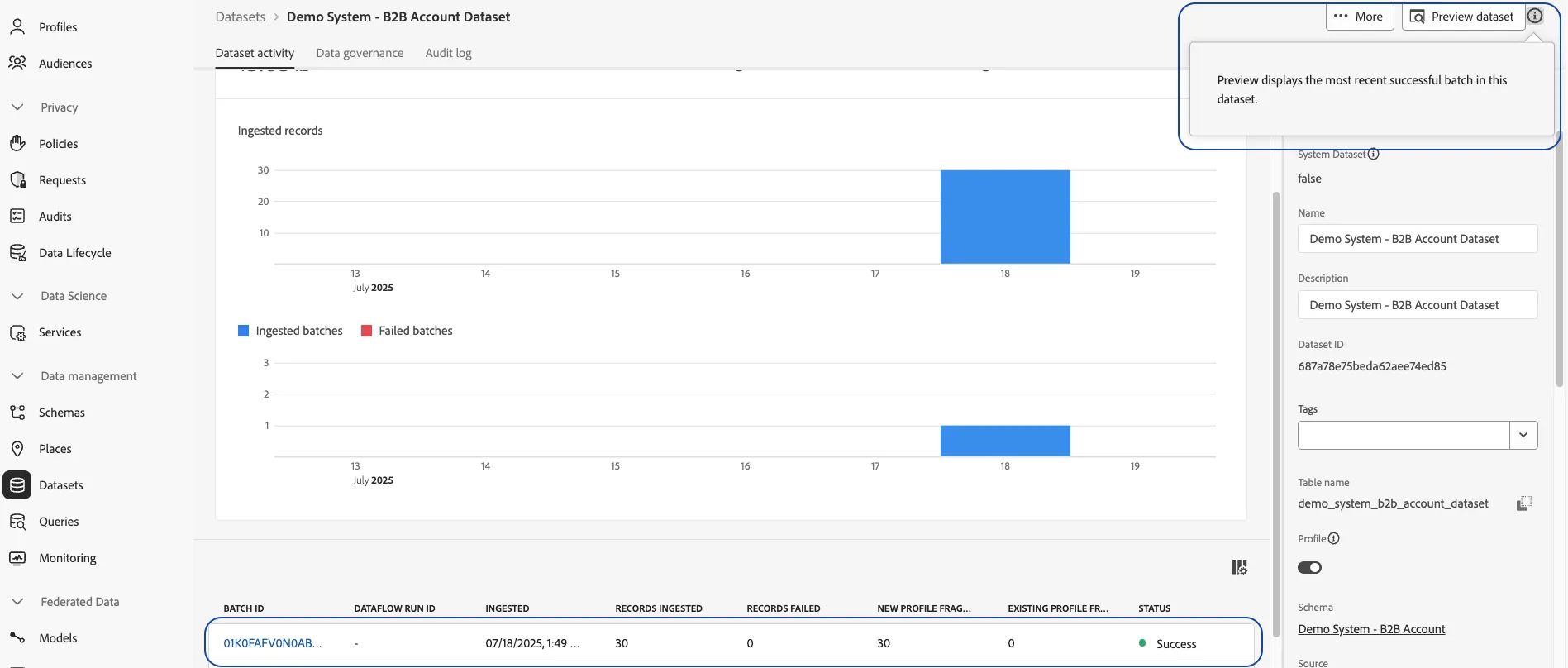Collapse the Federated Data section

[17, 602]
